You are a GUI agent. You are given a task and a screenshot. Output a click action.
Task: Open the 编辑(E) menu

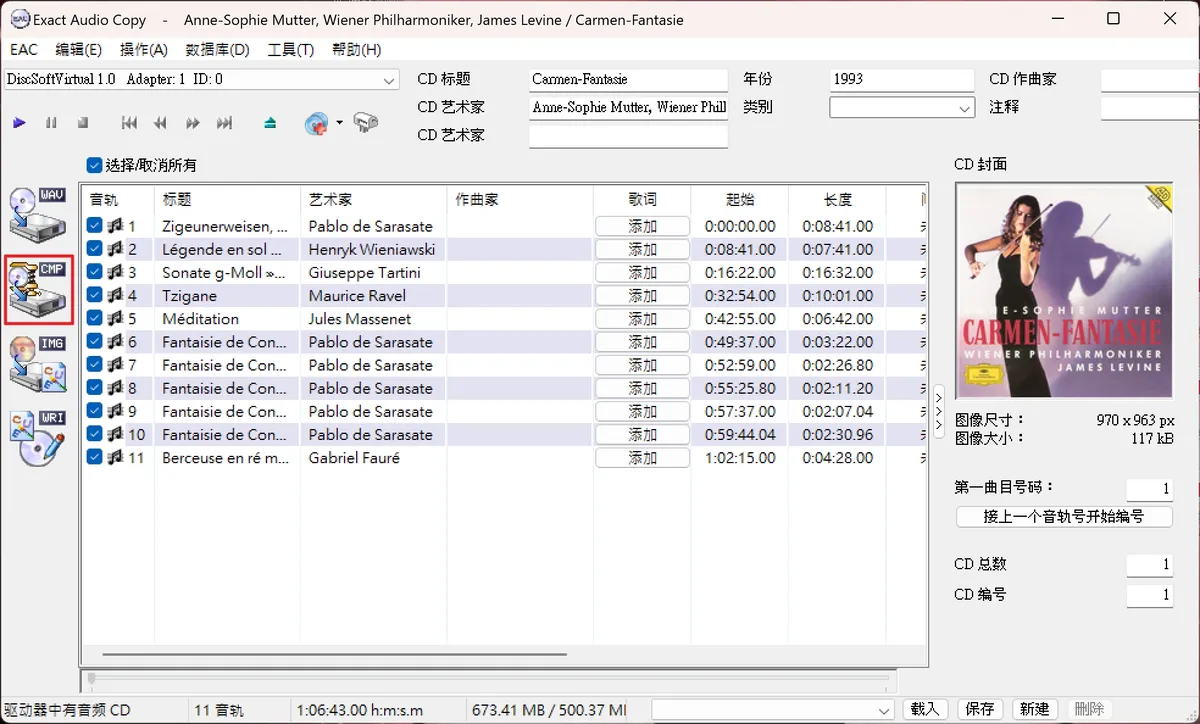coord(78,50)
